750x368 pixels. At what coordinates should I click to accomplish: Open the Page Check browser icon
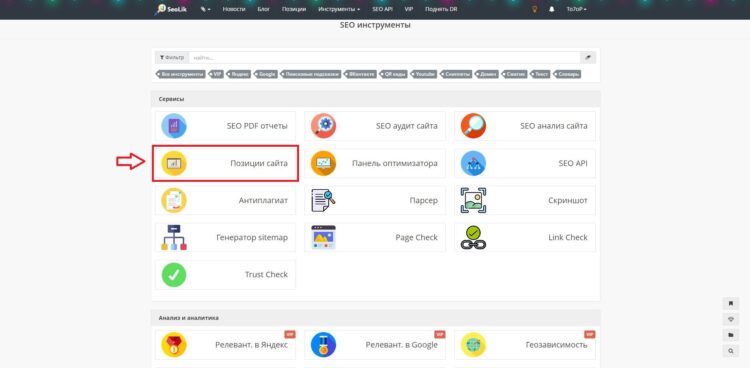[323, 237]
